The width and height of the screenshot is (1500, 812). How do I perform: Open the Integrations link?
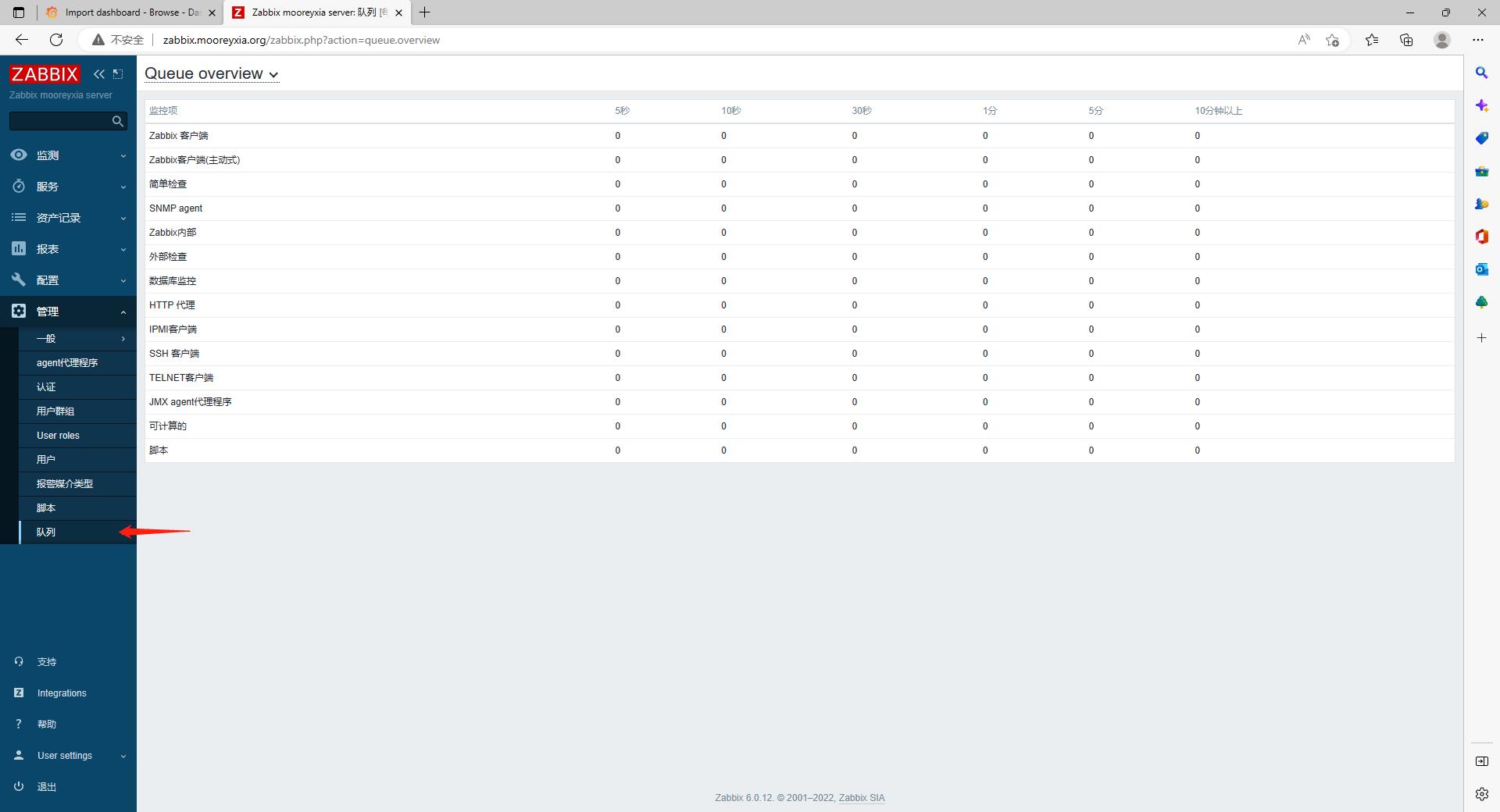62,693
